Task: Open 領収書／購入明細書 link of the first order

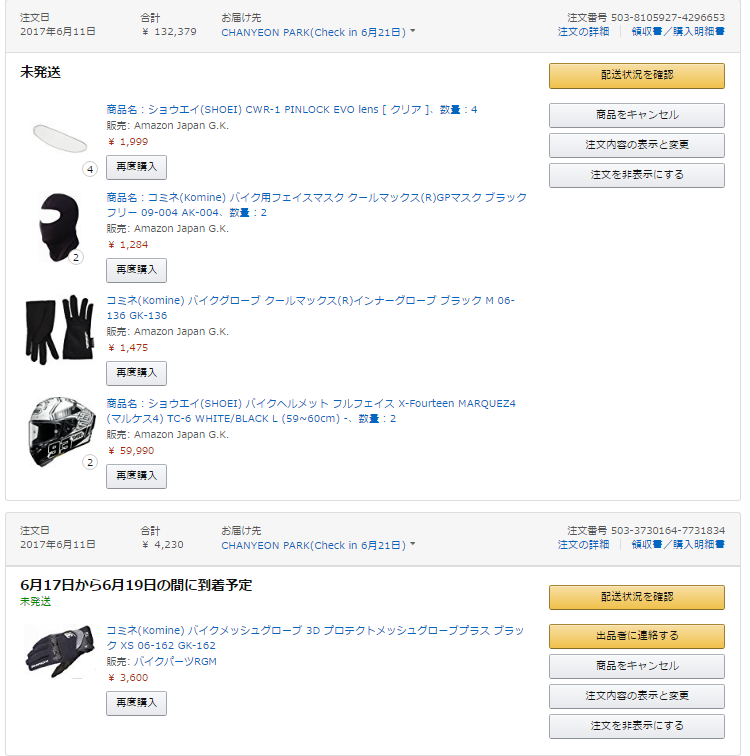Action: click(678, 32)
